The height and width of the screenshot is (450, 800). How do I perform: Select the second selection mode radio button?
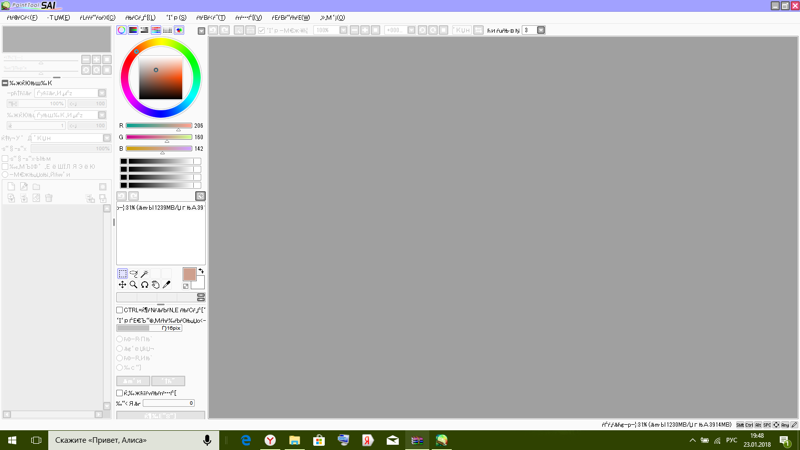point(119,348)
